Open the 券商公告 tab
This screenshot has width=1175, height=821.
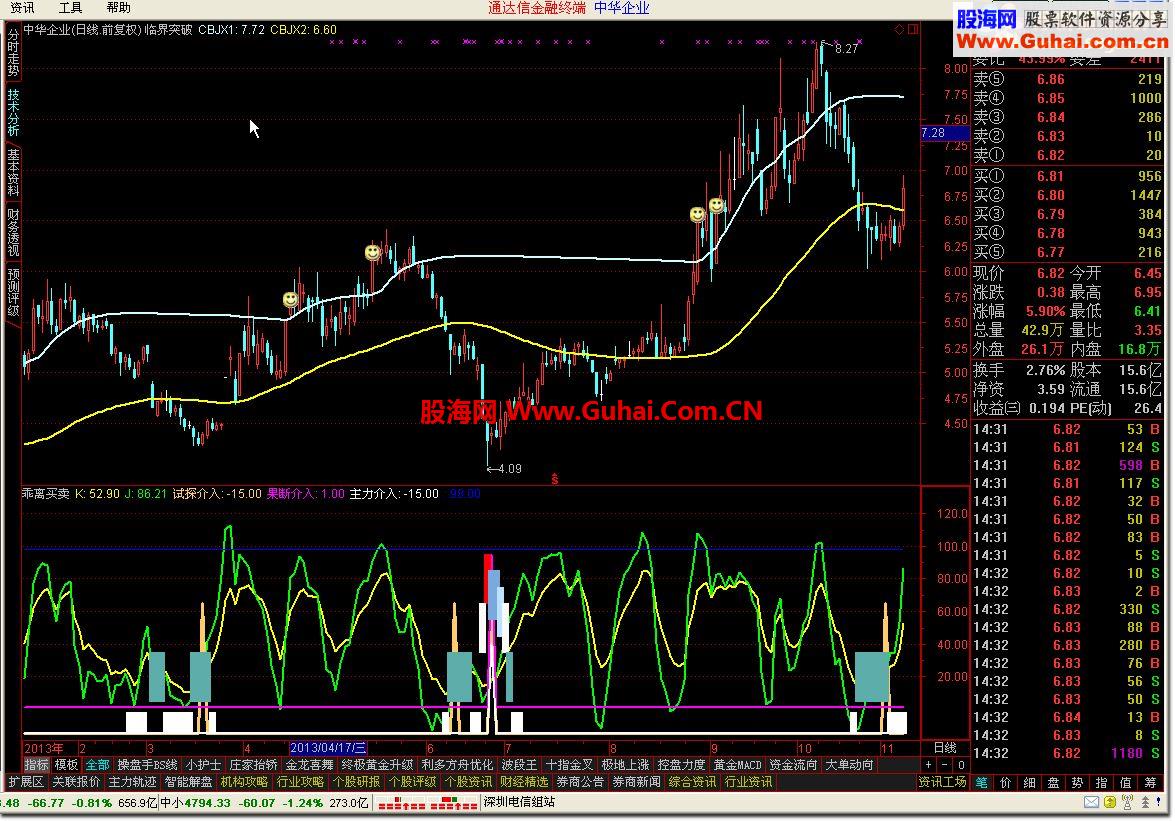581,782
